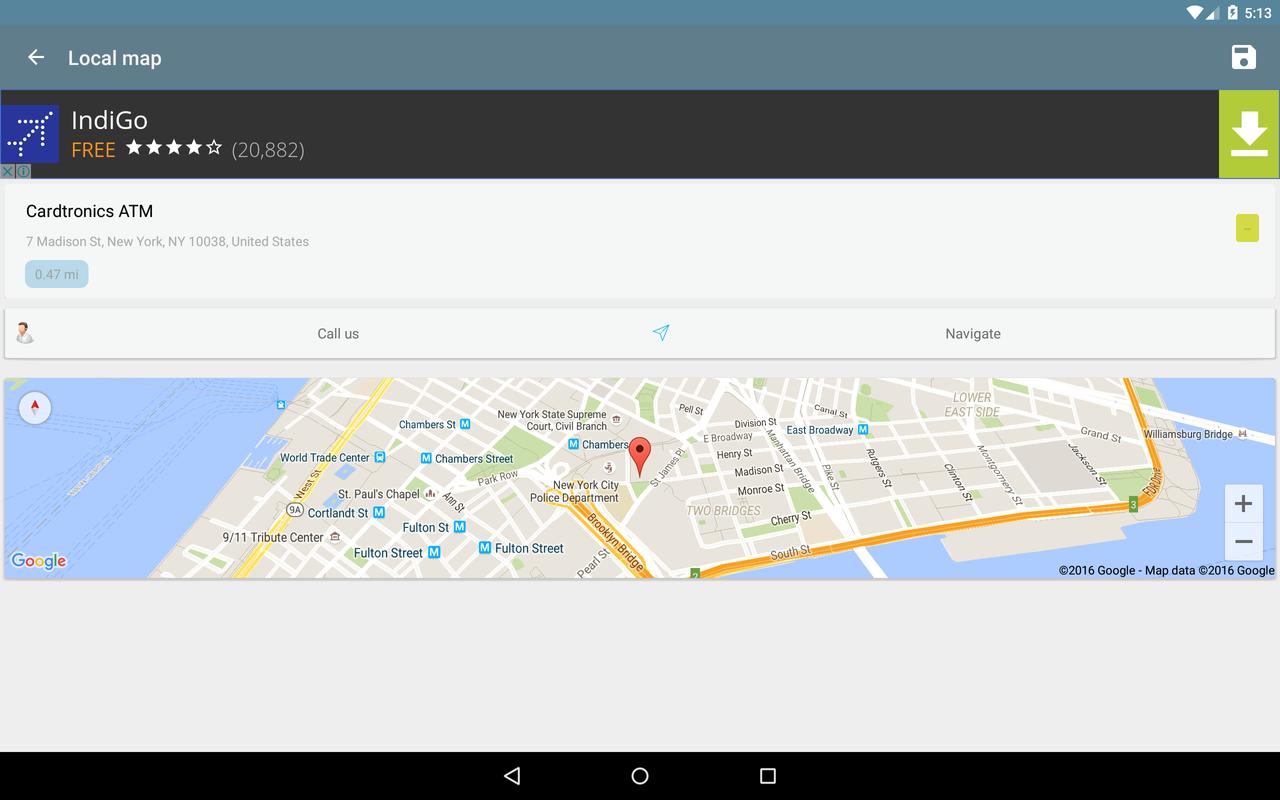The width and height of the screenshot is (1280, 800).
Task: Tap the red location pin on map
Action: 639,457
